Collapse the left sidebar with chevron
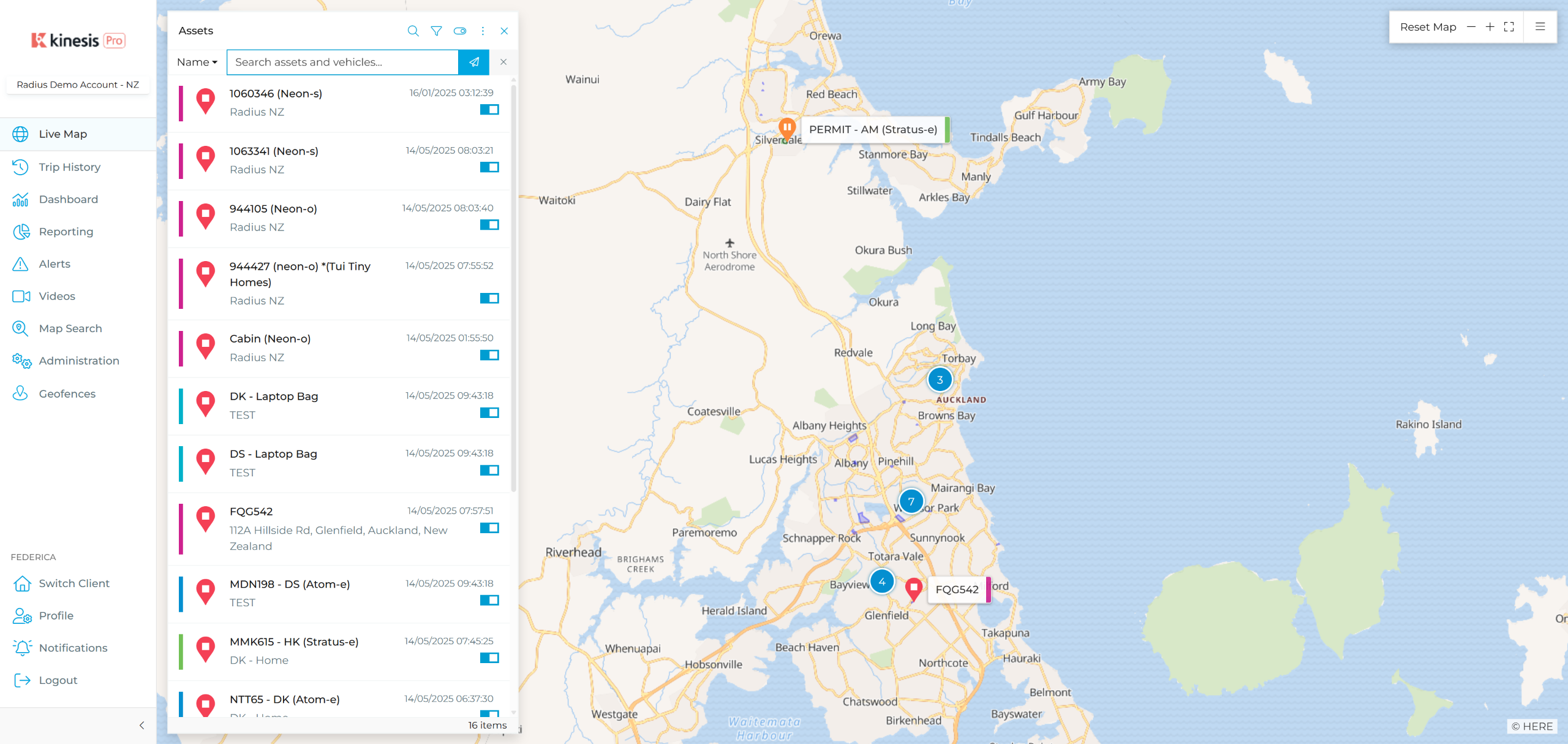The height and width of the screenshot is (744, 1568). [141, 726]
